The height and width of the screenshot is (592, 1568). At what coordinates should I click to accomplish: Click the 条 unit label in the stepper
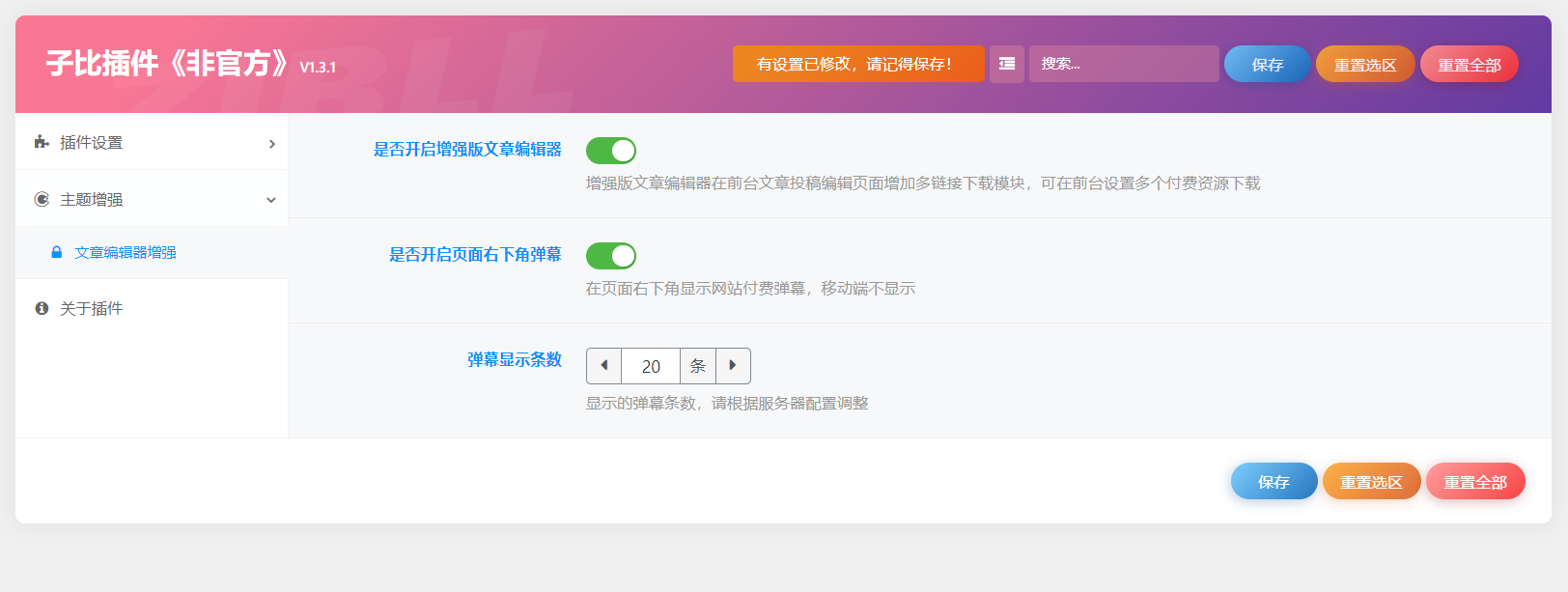pos(698,365)
